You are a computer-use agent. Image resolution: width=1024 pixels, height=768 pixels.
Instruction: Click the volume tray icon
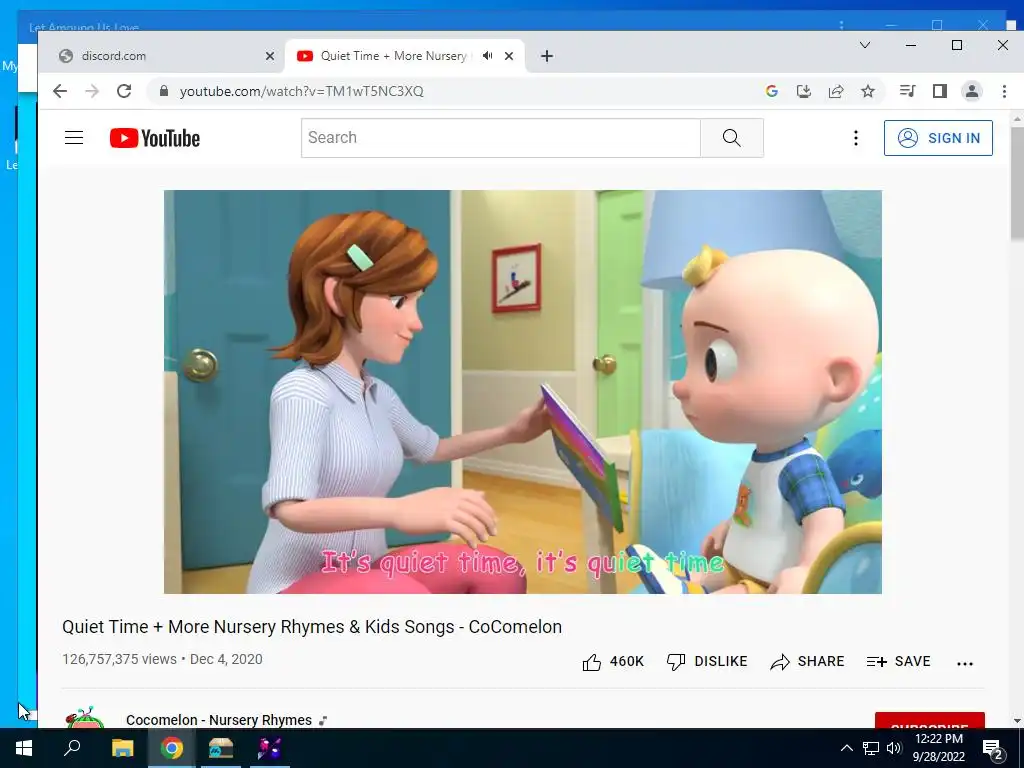click(894, 748)
